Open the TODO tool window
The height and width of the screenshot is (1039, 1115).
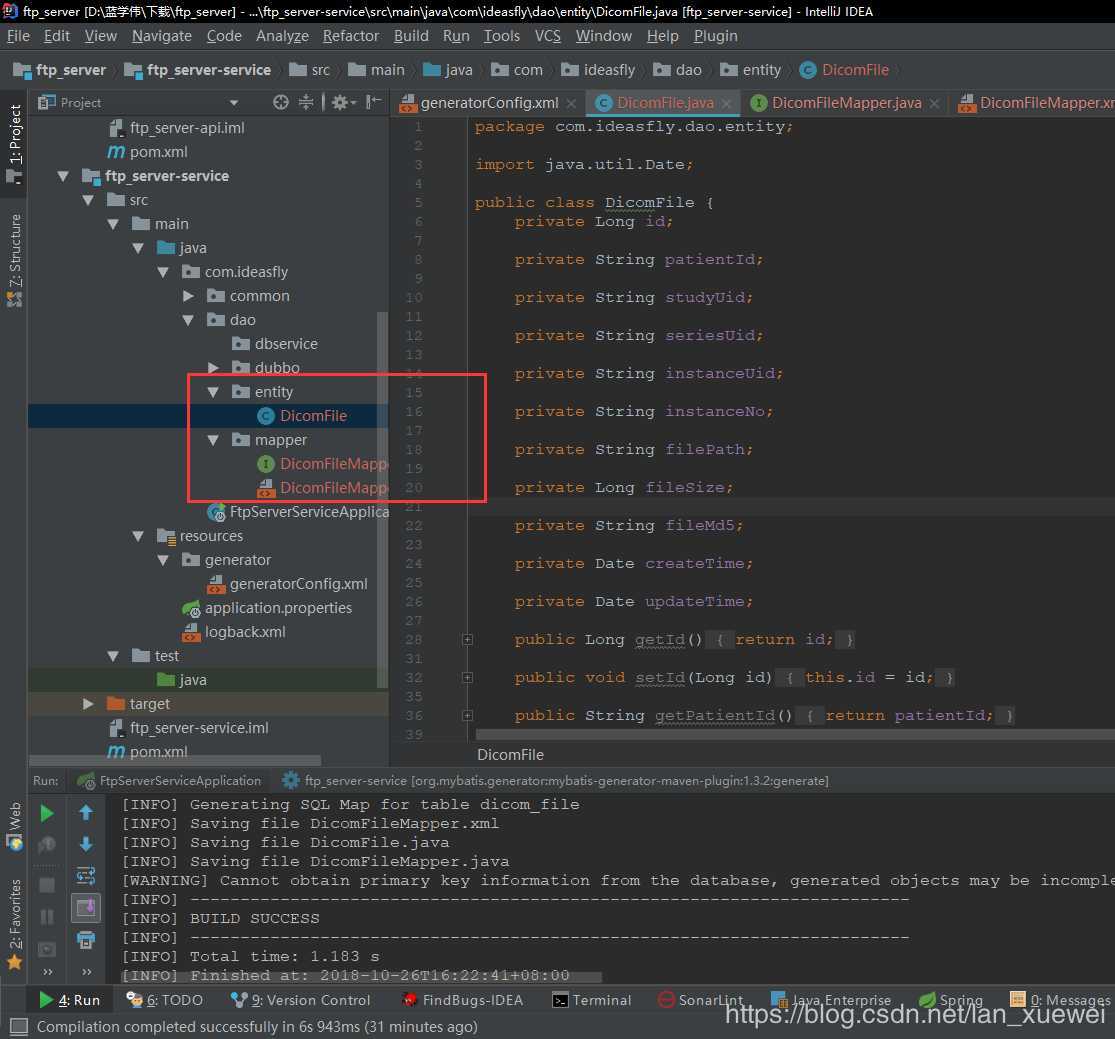pyautogui.click(x=164, y=1000)
